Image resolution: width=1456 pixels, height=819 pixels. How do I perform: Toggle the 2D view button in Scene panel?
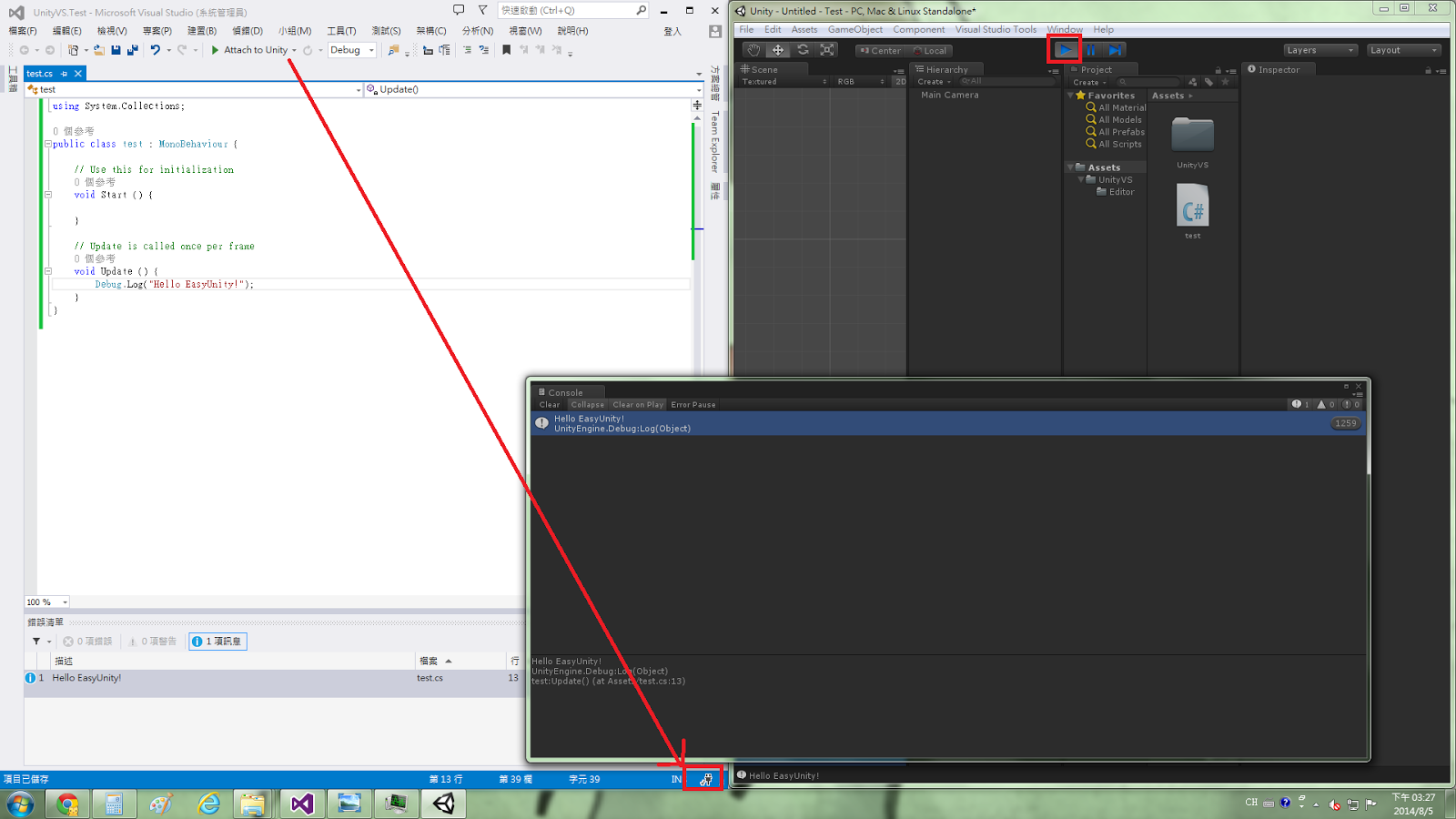pyautogui.click(x=900, y=82)
